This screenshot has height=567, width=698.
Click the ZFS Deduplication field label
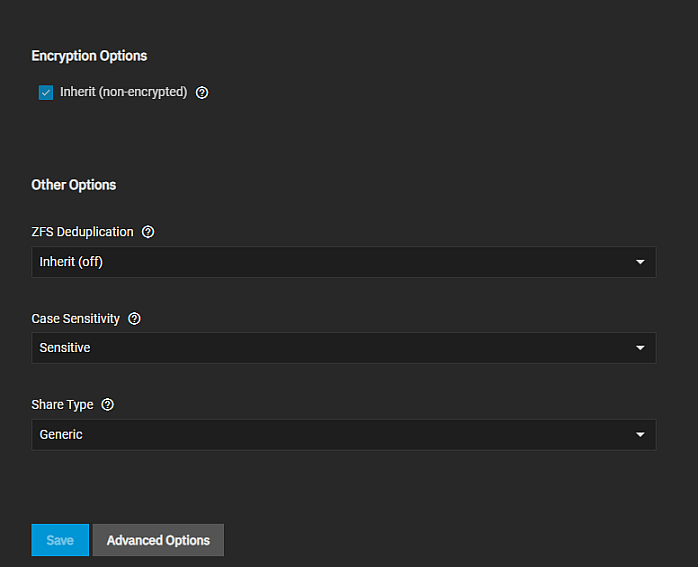coord(82,232)
